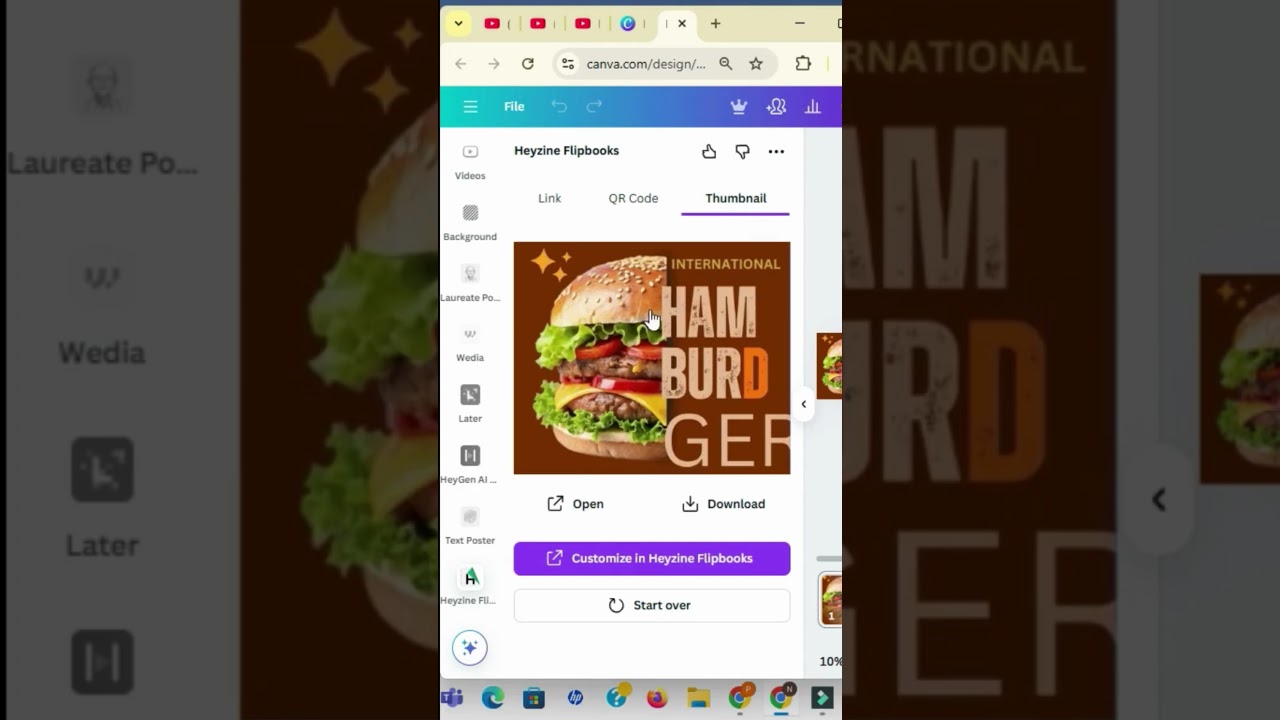Open the Laureate Po... app
This screenshot has width=1280, height=720.
click(x=470, y=283)
